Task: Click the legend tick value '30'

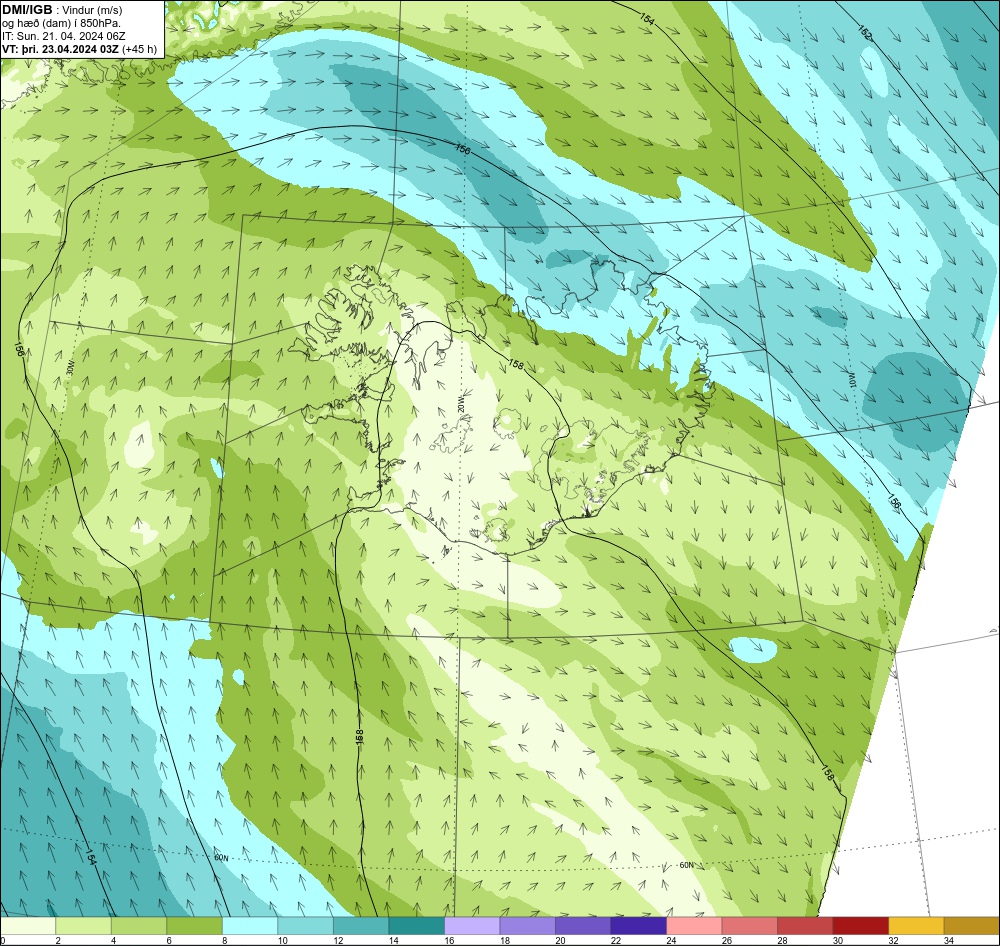Action: 837,940
